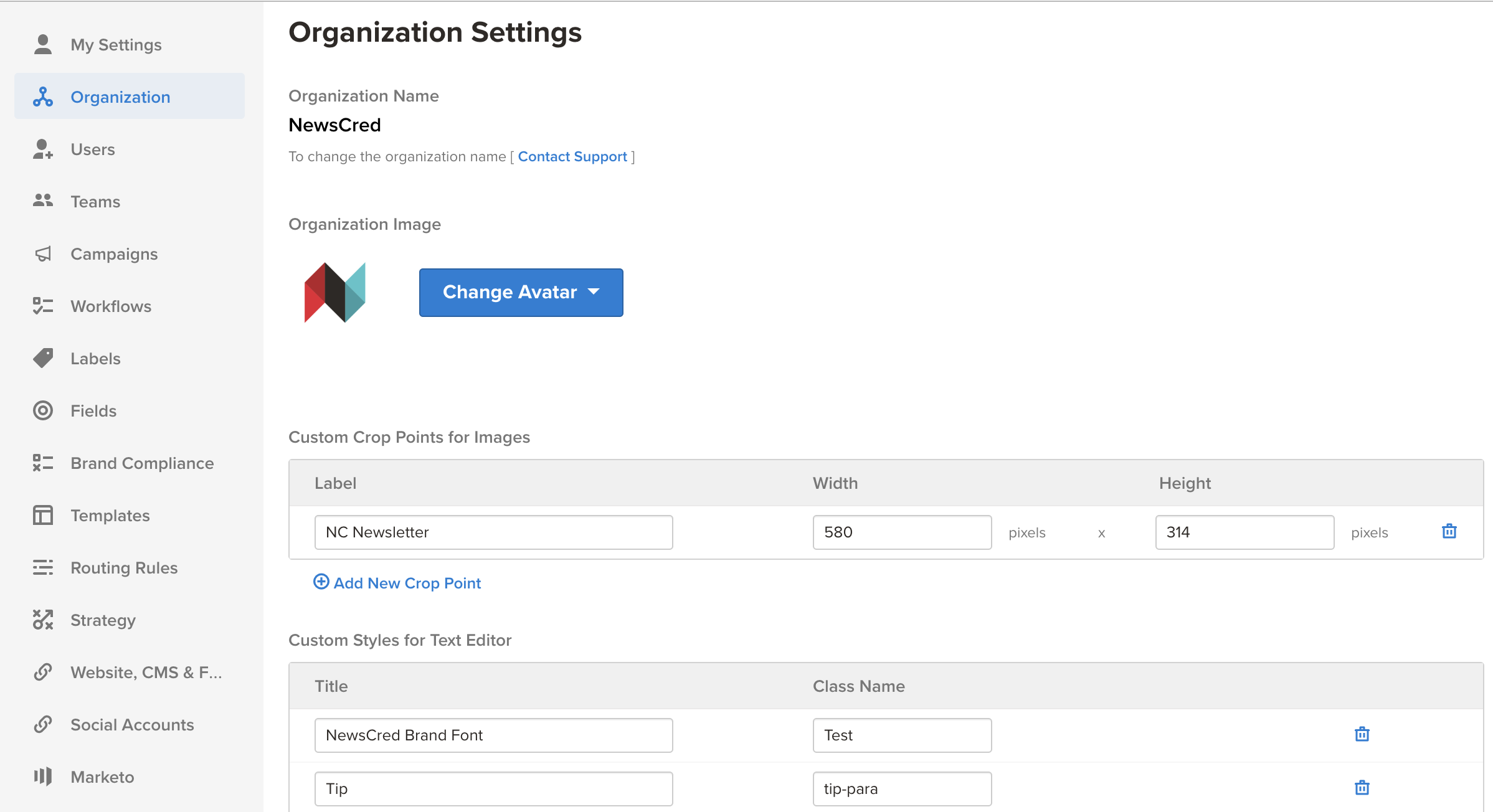
Task: Go to Strategy settings
Action: (130, 620)
